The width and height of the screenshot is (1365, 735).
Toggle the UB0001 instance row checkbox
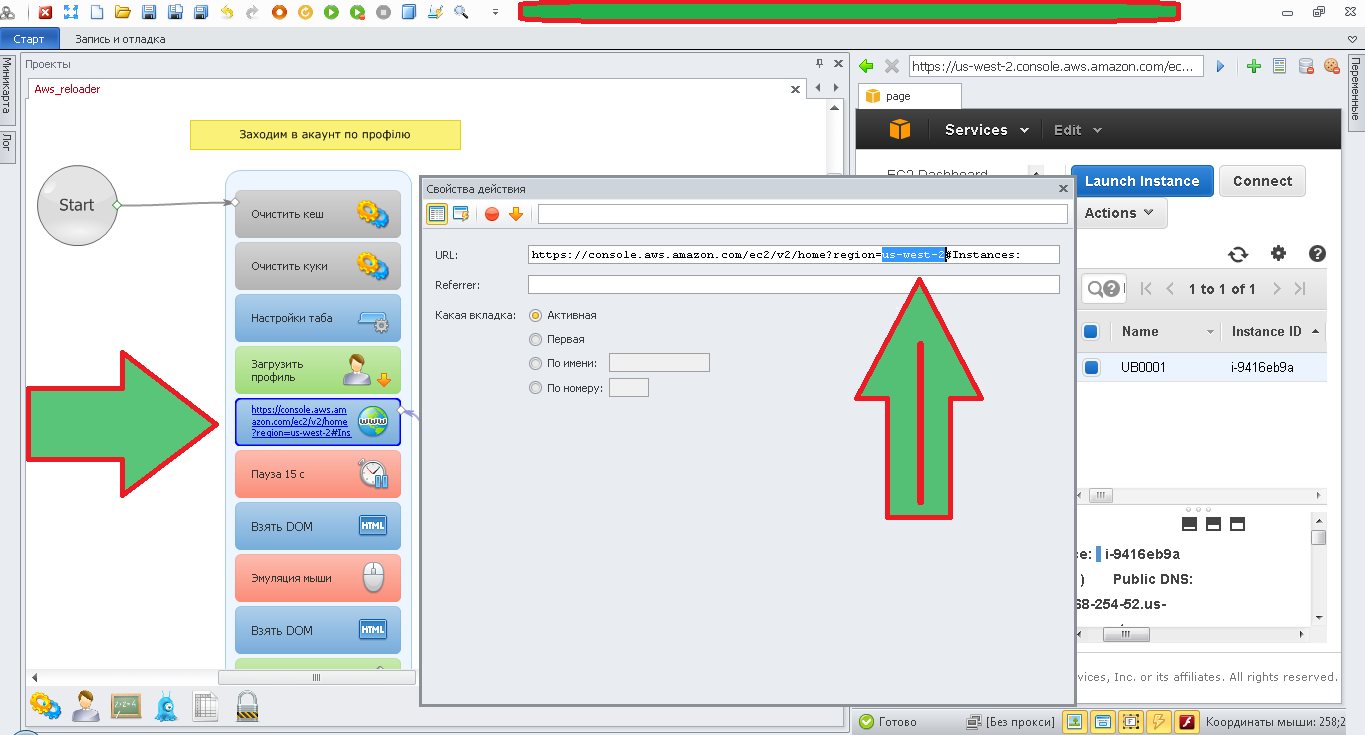click(x=1091, y=367)
